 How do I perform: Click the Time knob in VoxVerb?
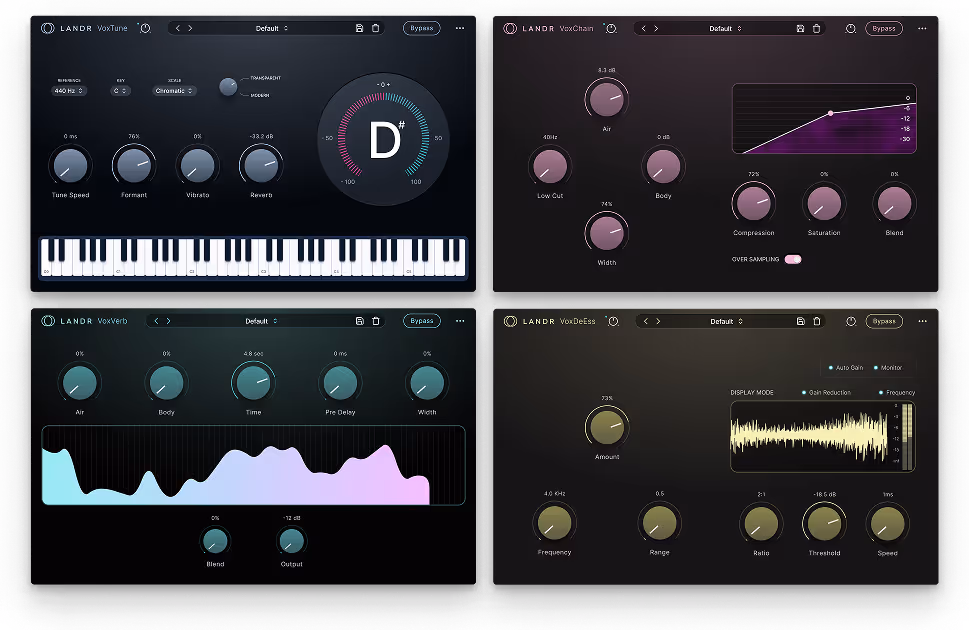253,383
